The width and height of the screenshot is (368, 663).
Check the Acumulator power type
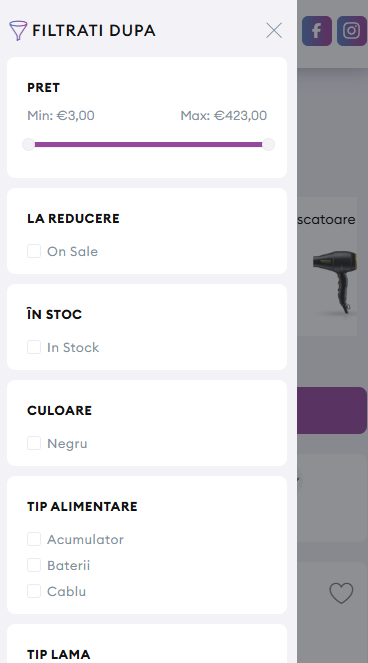point(34,539)
